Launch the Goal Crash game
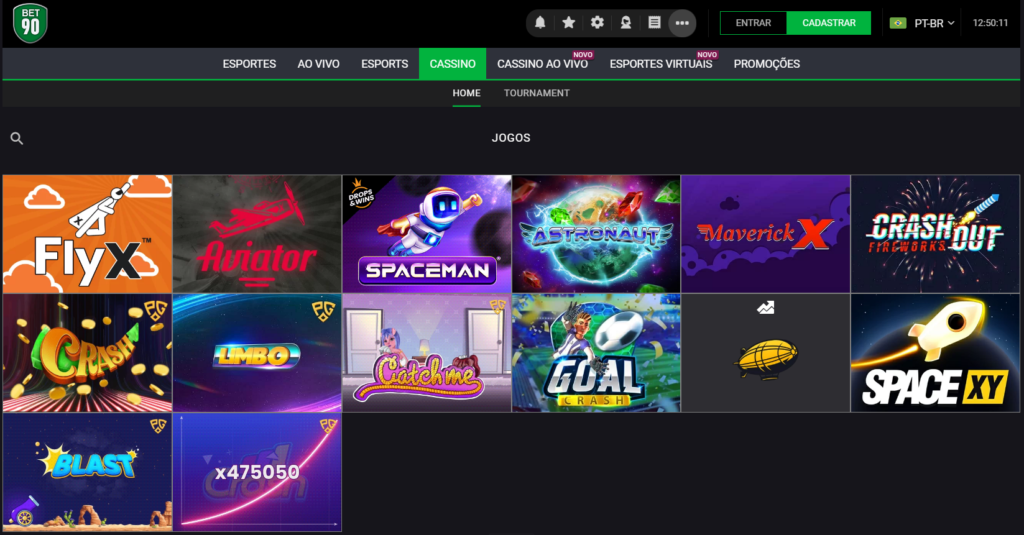 click(x=596, y=353)
